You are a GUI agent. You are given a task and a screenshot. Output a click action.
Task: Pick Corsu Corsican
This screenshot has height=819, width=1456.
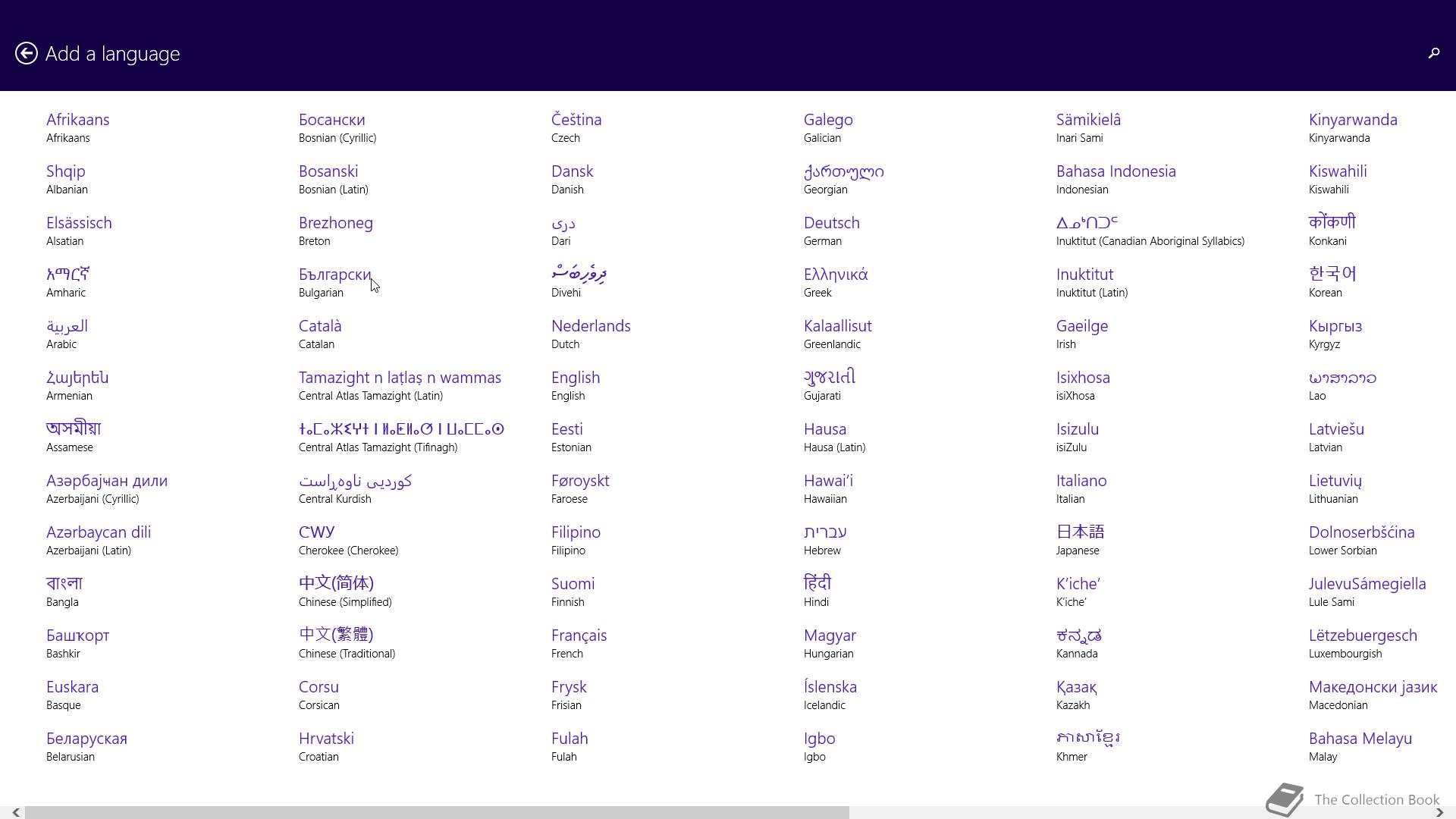[319, 695]
